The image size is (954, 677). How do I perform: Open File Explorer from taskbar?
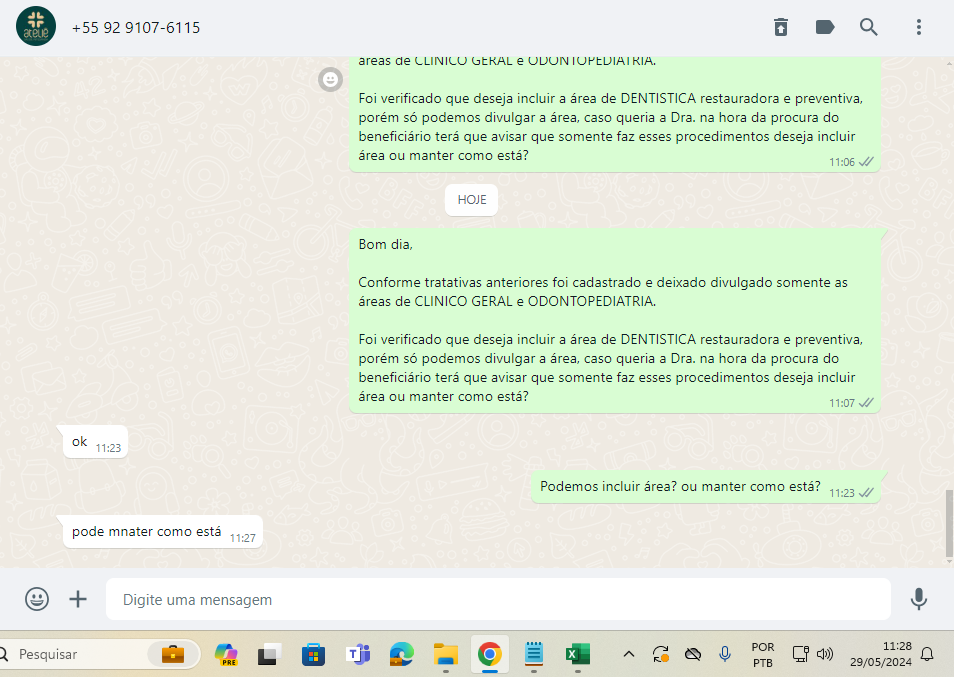tap(446, 654)
